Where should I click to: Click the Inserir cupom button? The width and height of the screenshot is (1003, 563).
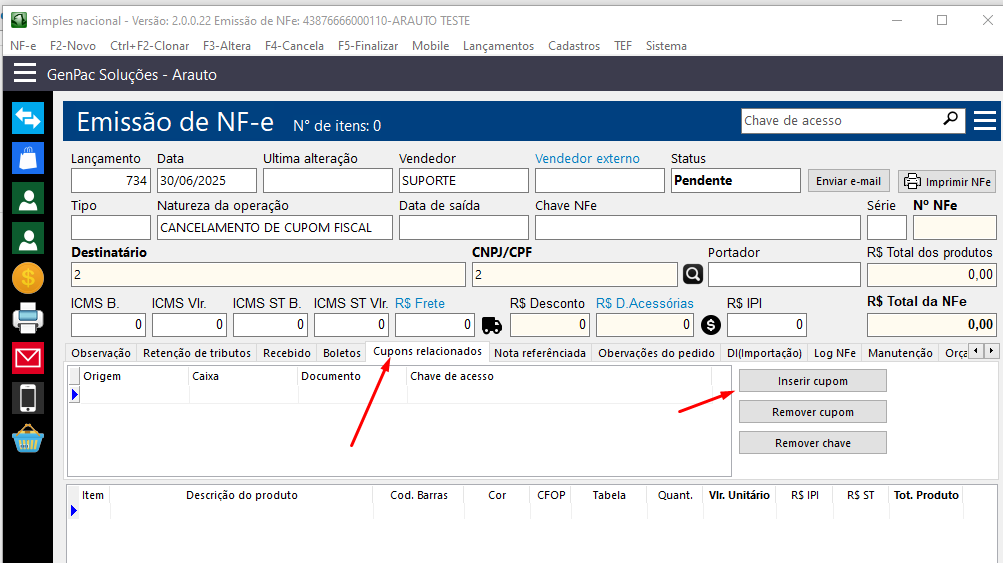coord(812,381)
